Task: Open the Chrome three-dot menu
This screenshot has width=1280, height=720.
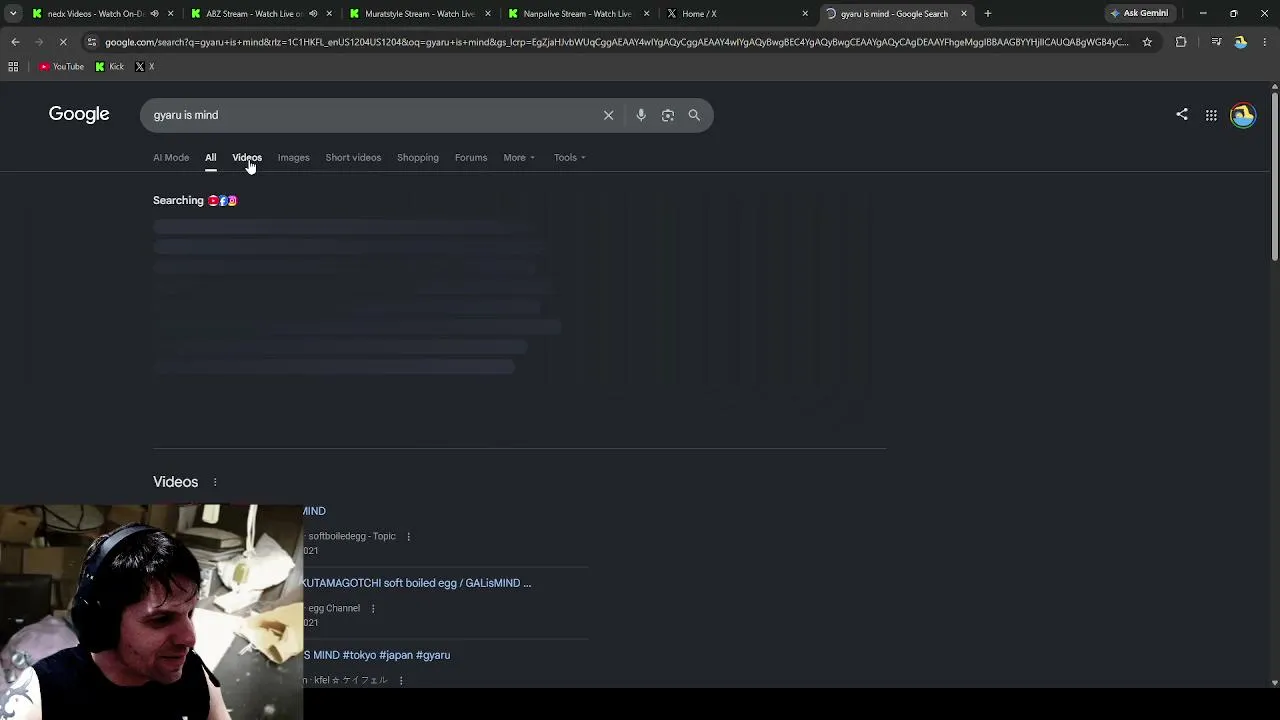Action: coord(1265,42)
